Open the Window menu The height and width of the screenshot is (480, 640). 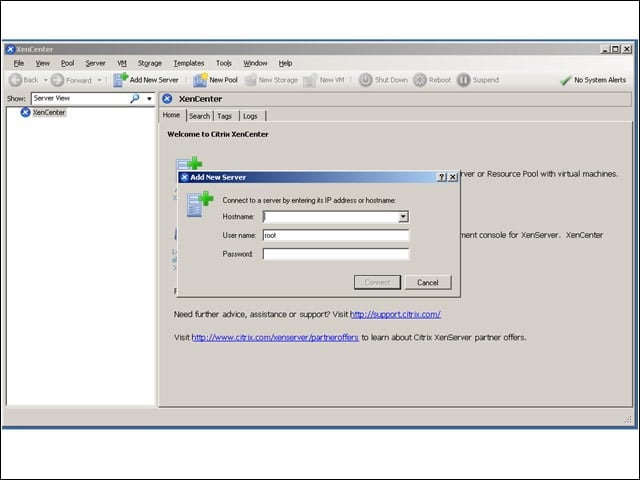(255, 63)
